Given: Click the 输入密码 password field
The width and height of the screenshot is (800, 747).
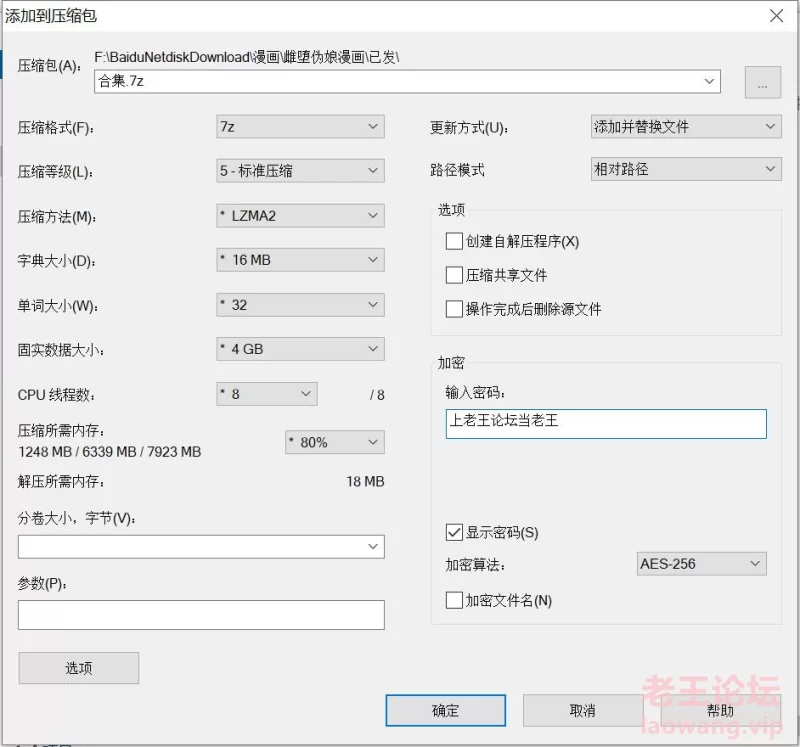Looking at the screenshot, I should tap(606, 424).
